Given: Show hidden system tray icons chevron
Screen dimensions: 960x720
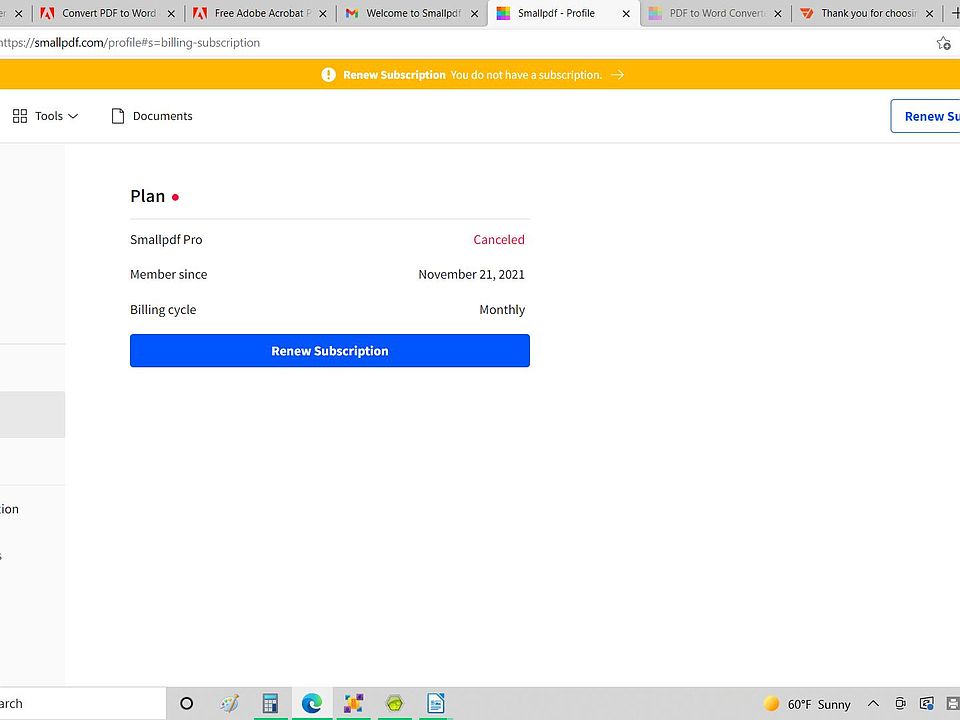Looking at the screenshot, I should pos(874,703).
